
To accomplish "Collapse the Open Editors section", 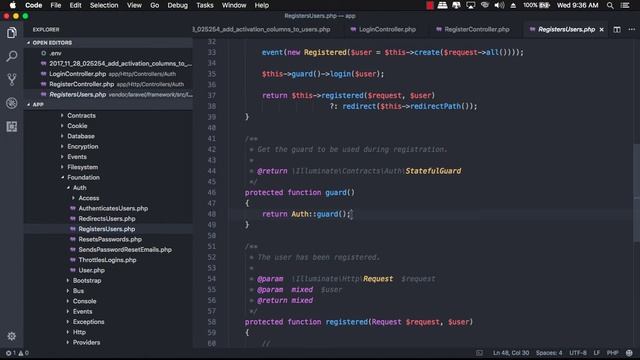I will click(x=28, y=42).
